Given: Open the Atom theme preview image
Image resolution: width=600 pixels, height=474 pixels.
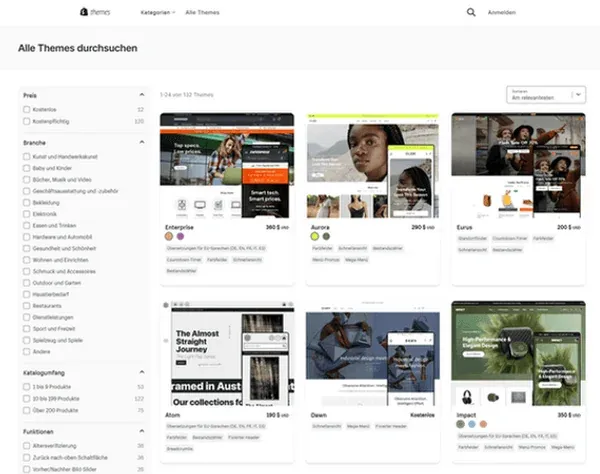Looking at the screenshot, I should pos(227,353).
